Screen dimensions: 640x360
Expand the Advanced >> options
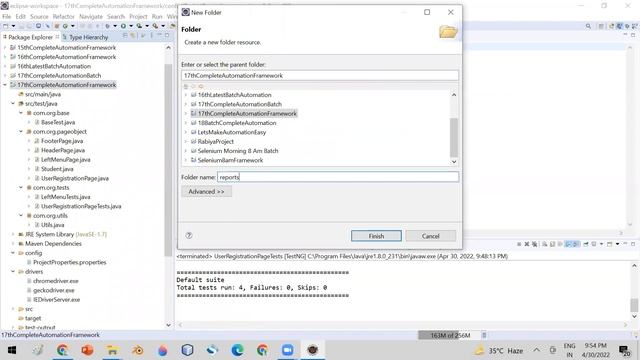(206, 191)
